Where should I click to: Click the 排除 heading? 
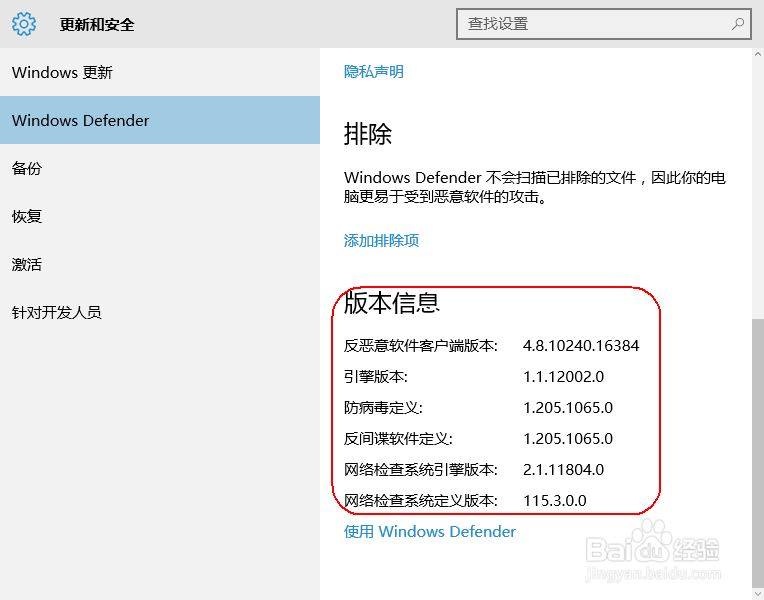368,134
